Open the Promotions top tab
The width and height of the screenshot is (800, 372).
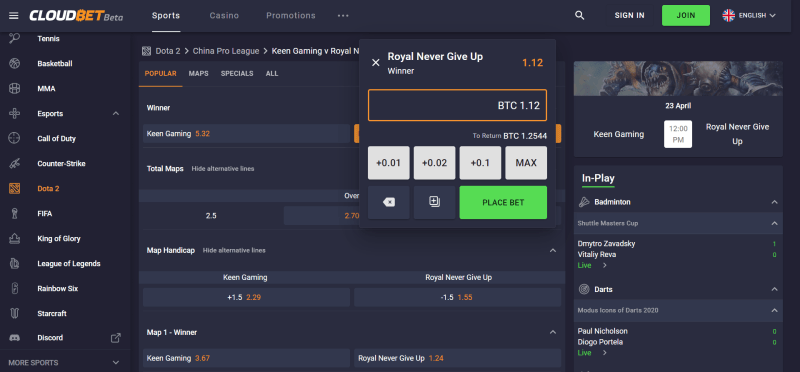291,15
